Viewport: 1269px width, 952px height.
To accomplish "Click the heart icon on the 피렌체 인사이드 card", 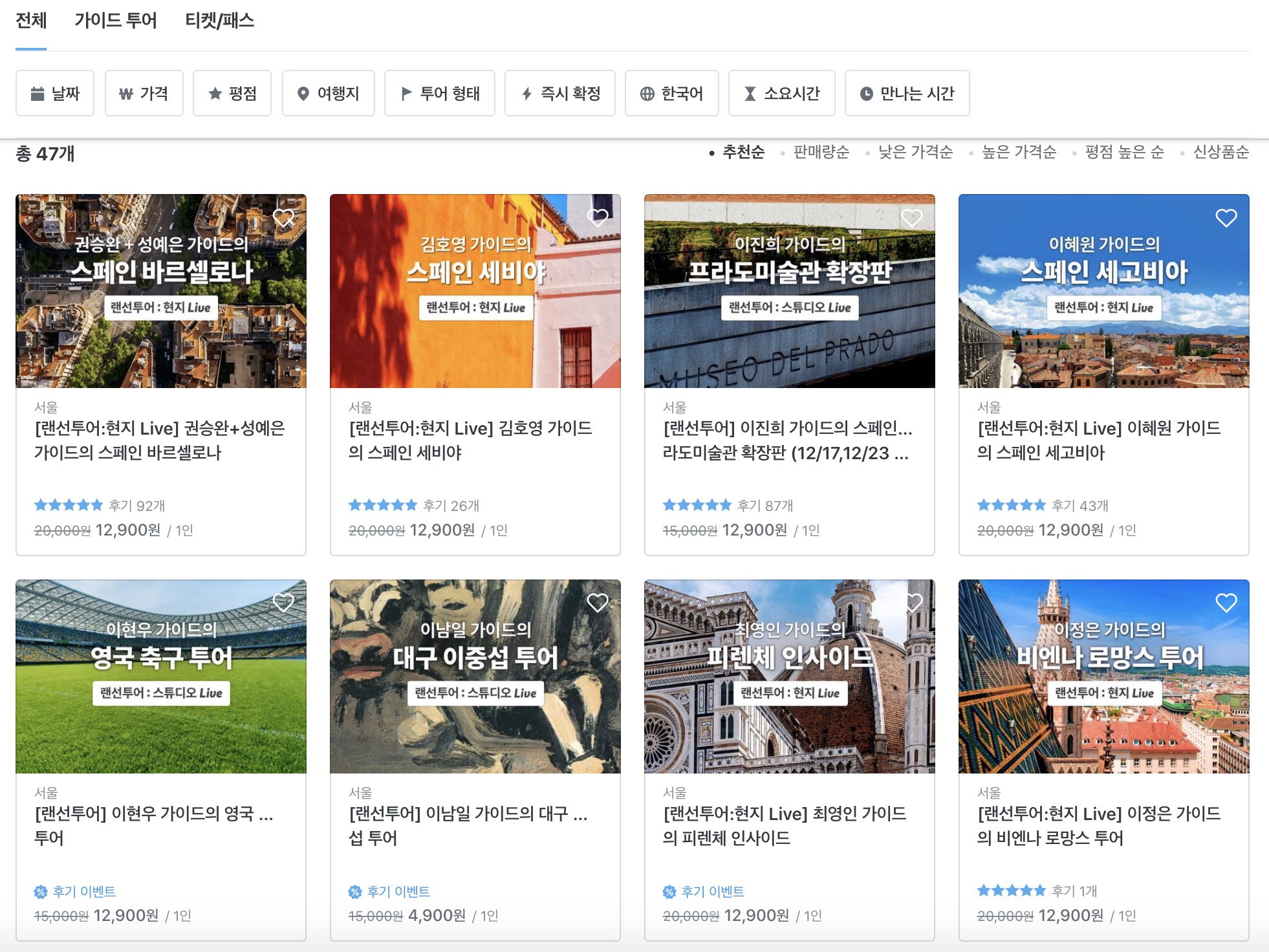I will [912, 603].
